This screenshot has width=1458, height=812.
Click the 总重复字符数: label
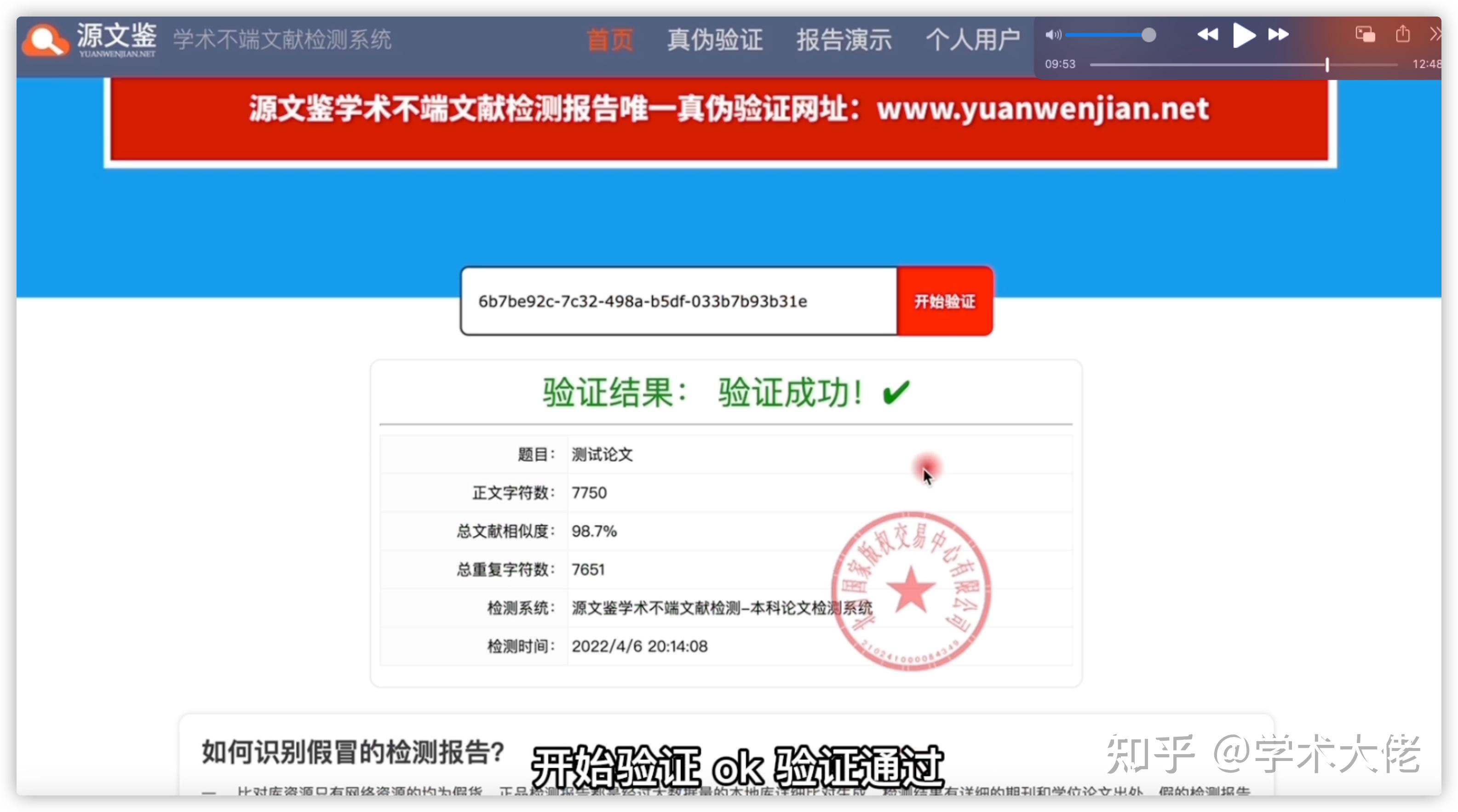point(506,569)
